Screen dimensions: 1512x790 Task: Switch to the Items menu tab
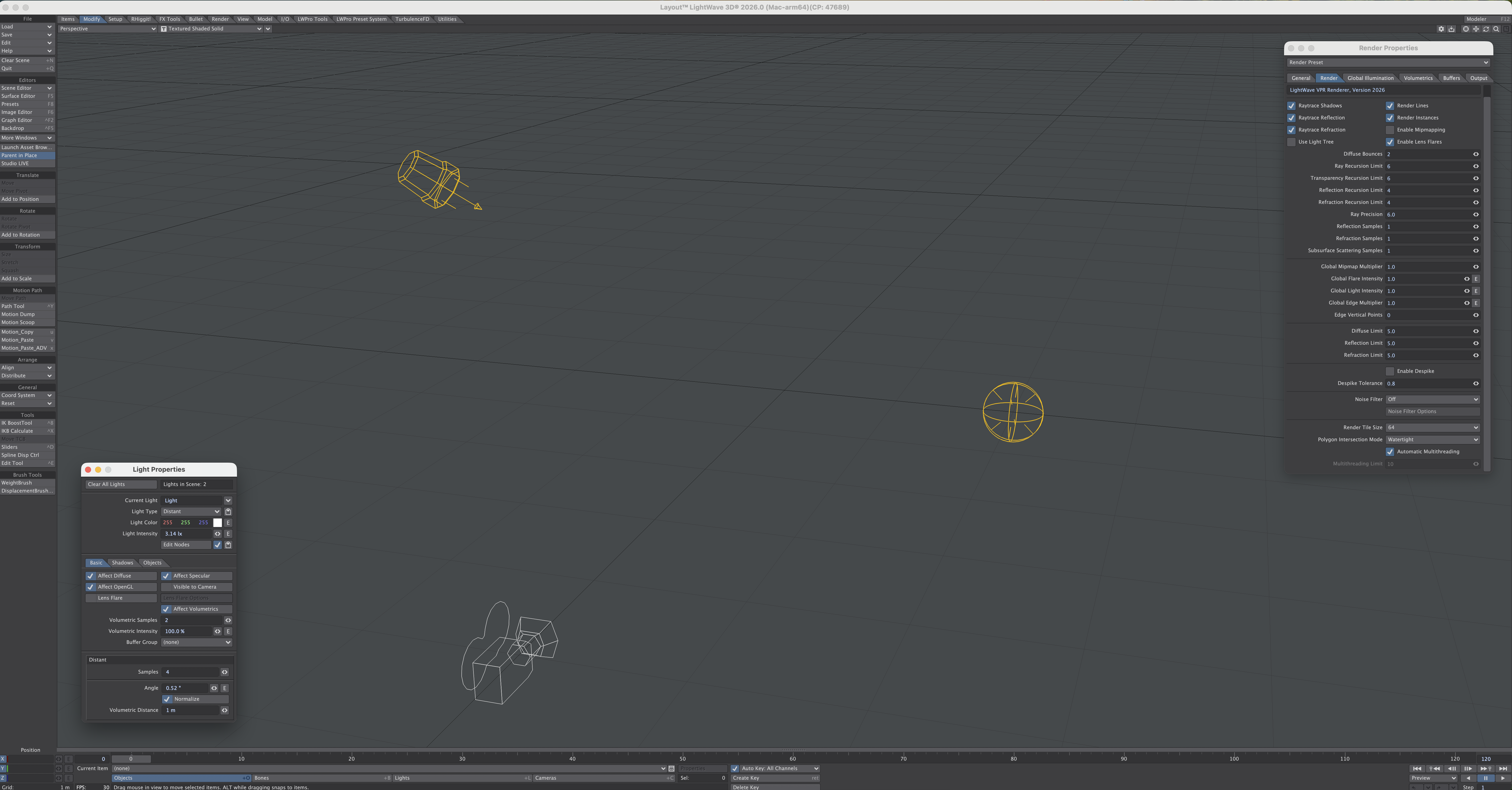coord(68,19)
